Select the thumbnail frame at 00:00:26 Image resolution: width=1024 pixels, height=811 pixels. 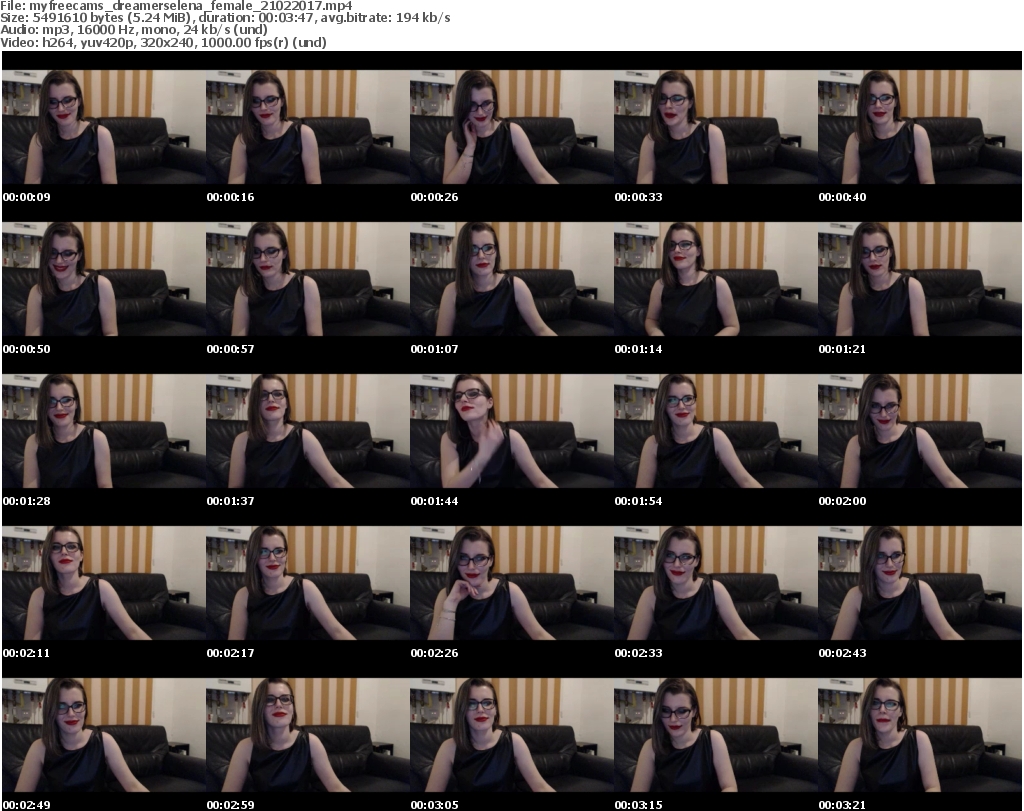tap(511, 127)
